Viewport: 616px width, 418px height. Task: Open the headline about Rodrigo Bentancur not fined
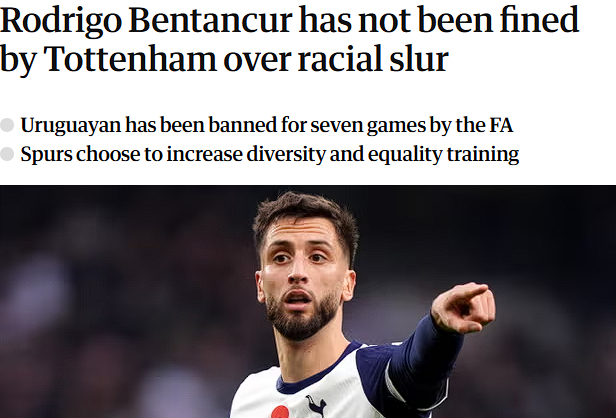290,40
